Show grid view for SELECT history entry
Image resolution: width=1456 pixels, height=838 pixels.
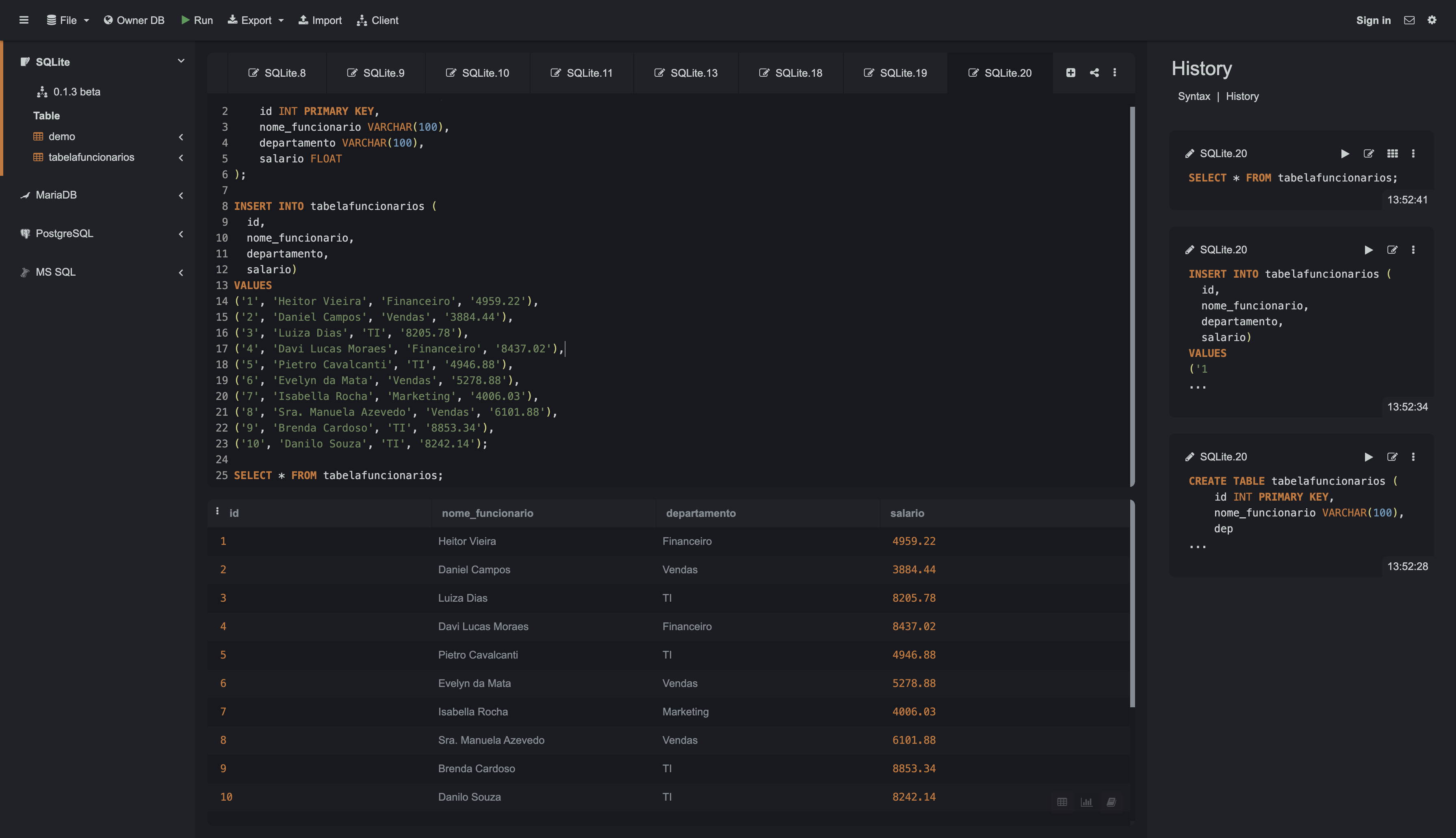(1392, 153)
